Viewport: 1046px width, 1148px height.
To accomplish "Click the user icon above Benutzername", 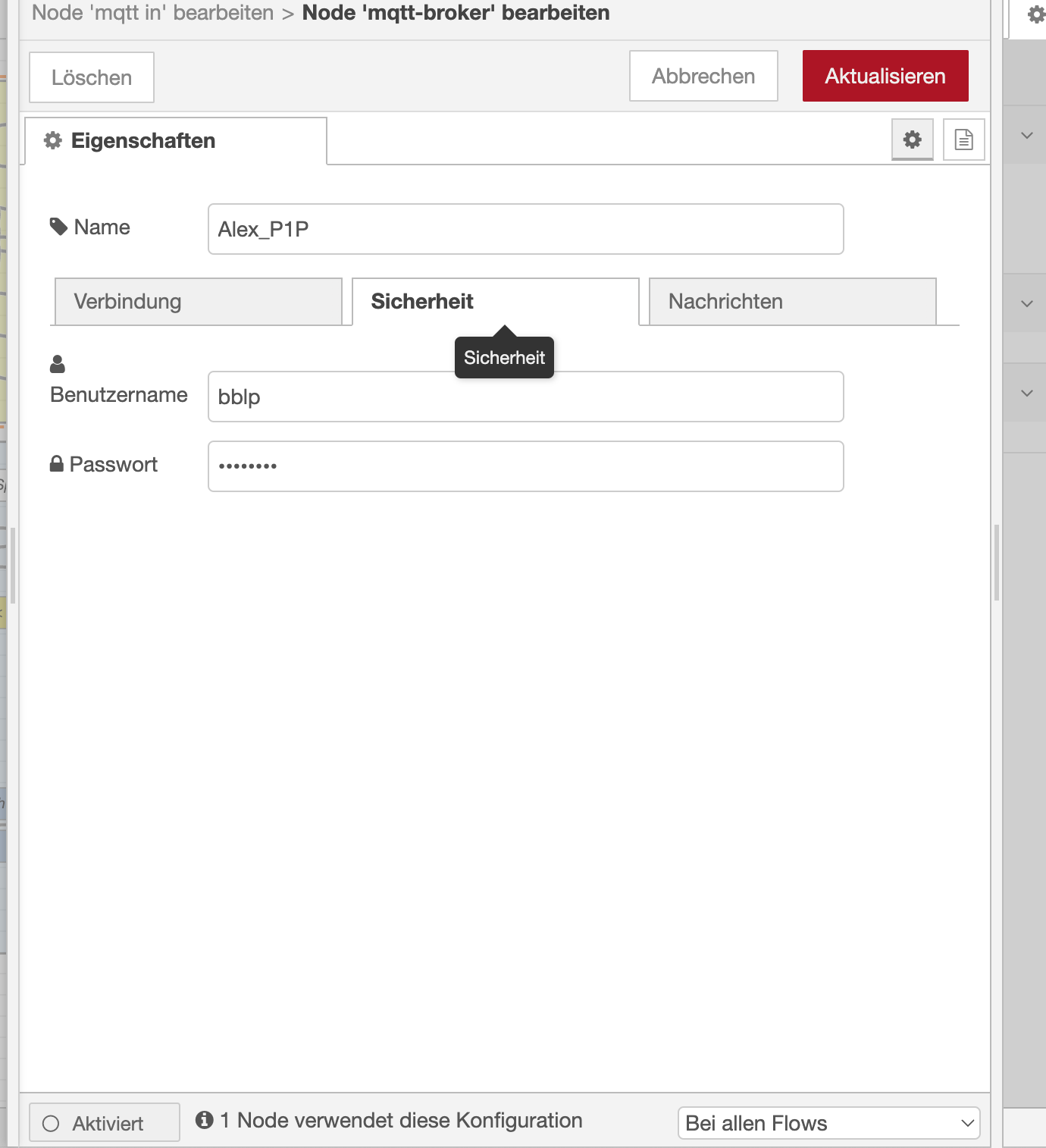I will (x=58, y=364).
